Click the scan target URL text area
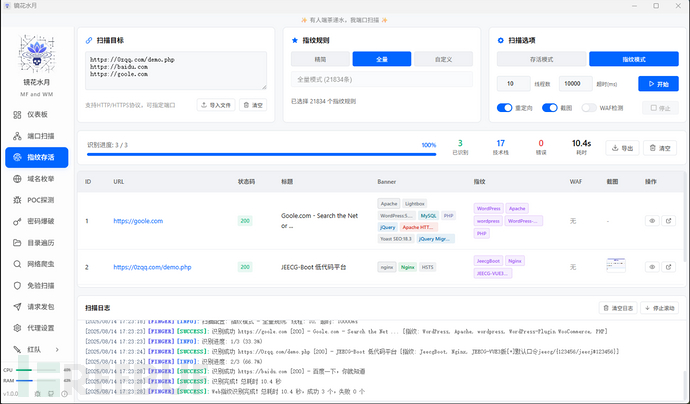 tap(176, 70)
